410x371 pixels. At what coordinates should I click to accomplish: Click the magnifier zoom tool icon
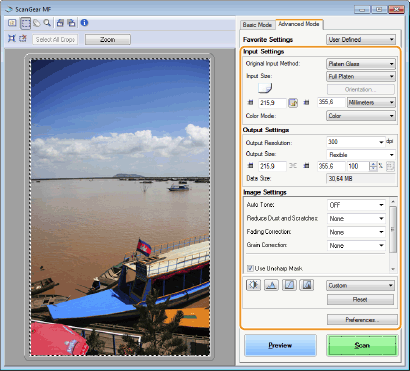click(x=47, y=23)
